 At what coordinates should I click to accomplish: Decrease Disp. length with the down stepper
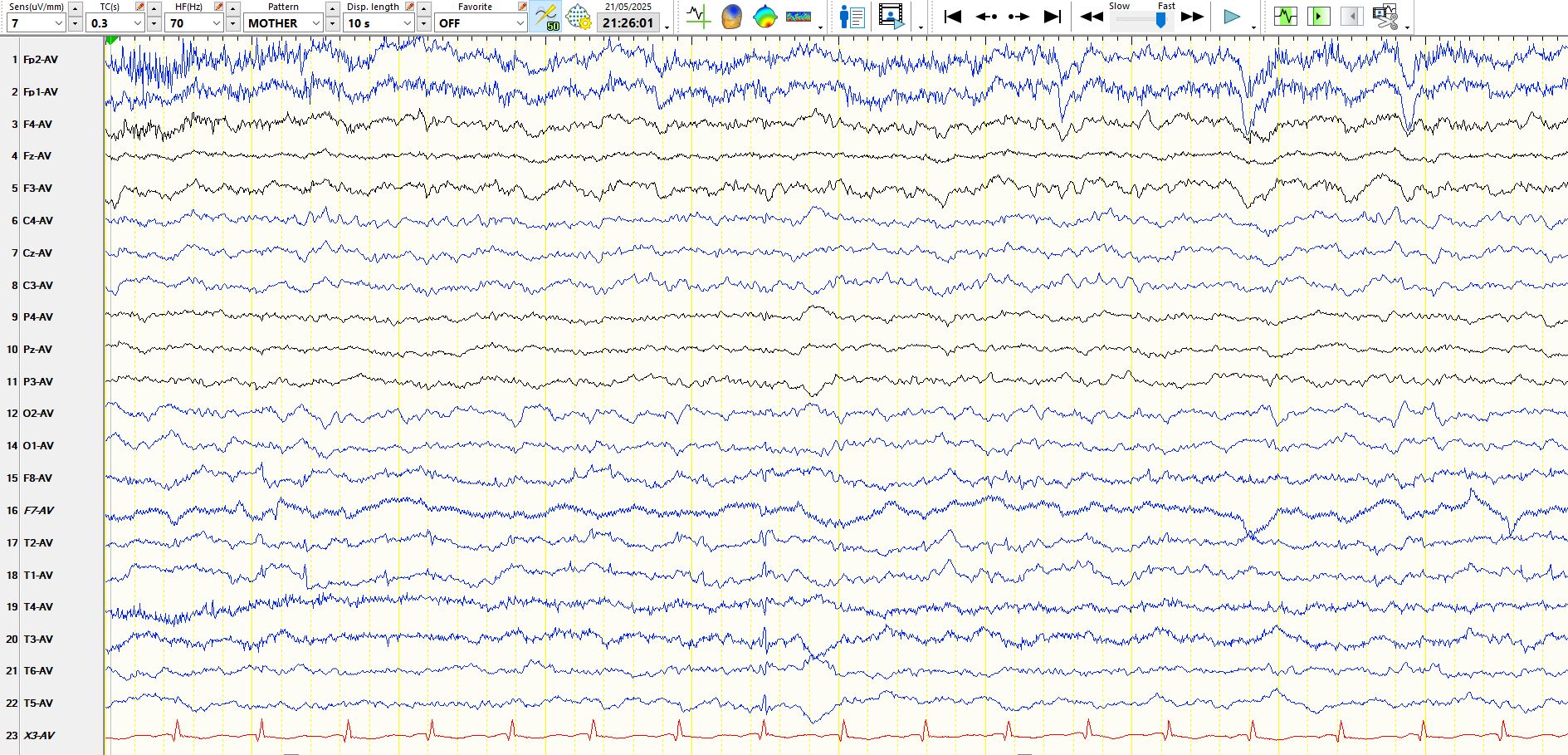[424, 23]
